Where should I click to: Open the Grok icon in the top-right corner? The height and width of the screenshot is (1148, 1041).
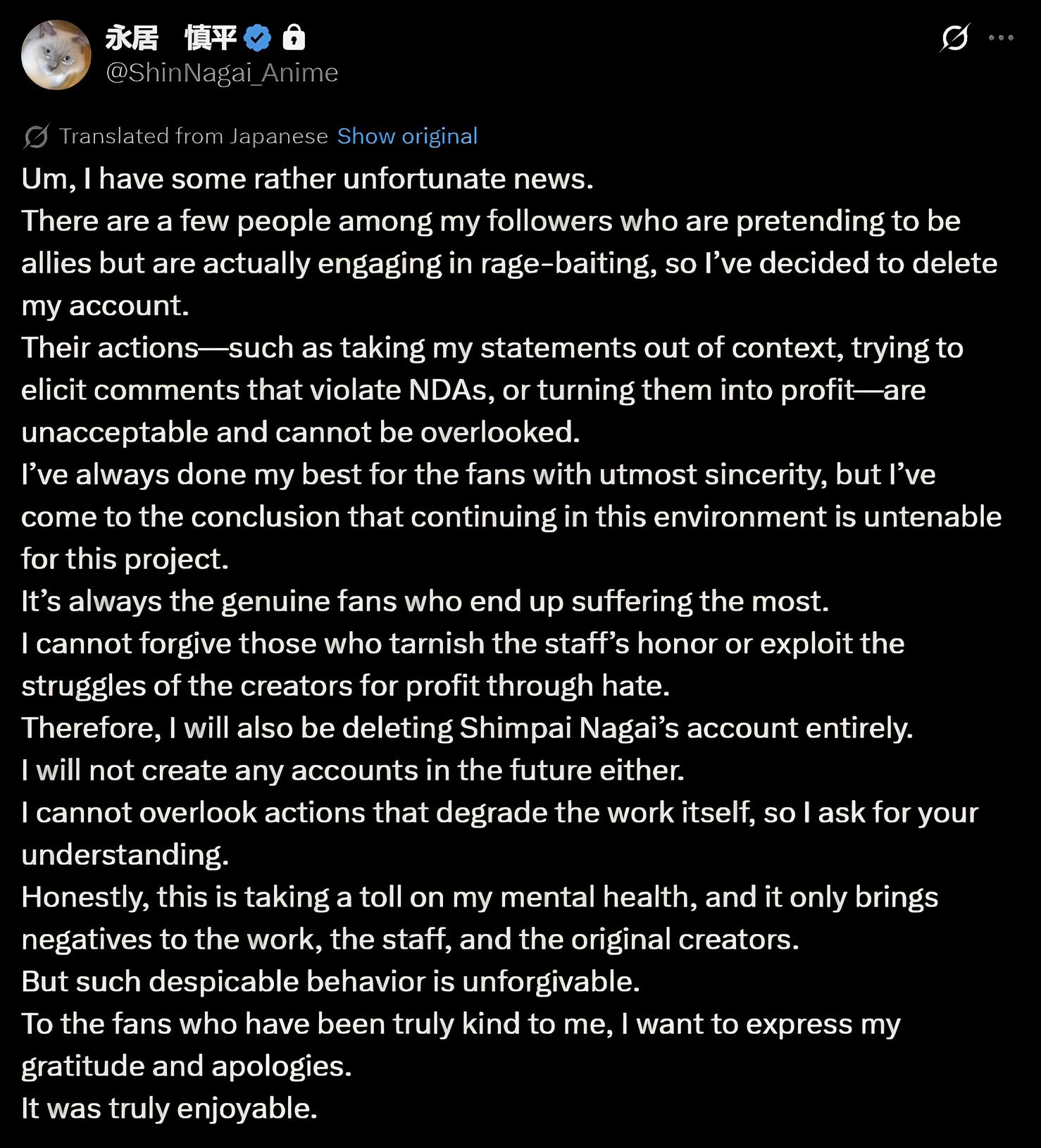pyautogui.click(x=954, y=38)
